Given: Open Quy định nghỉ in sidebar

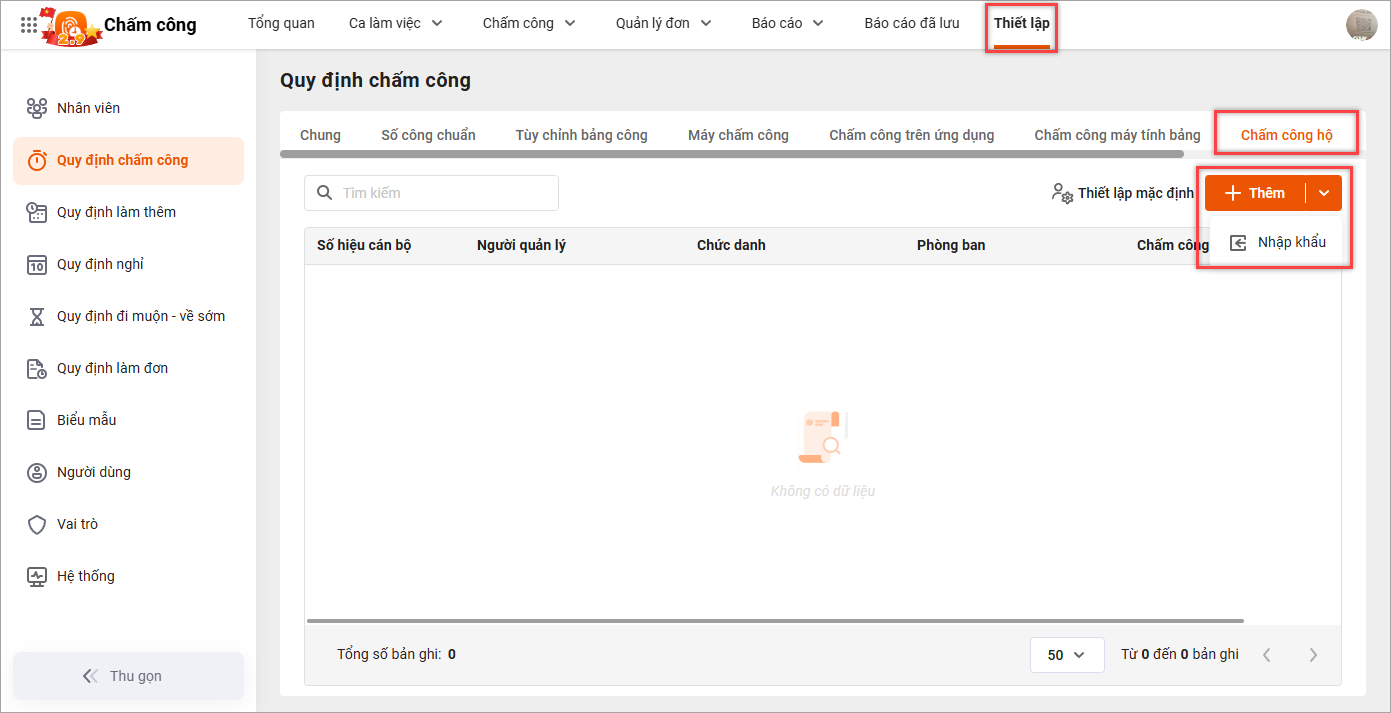Looking at the screenshot, I should point(128,264).
